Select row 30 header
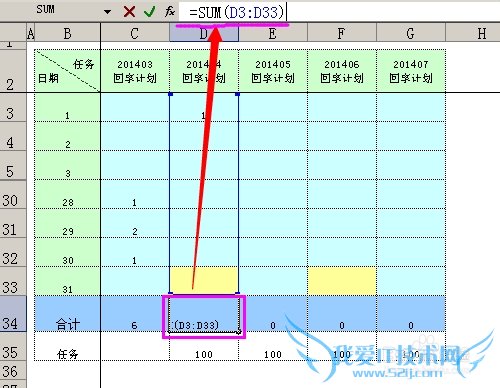This screenshot has height=388, width=500. (x=13, y=195)
